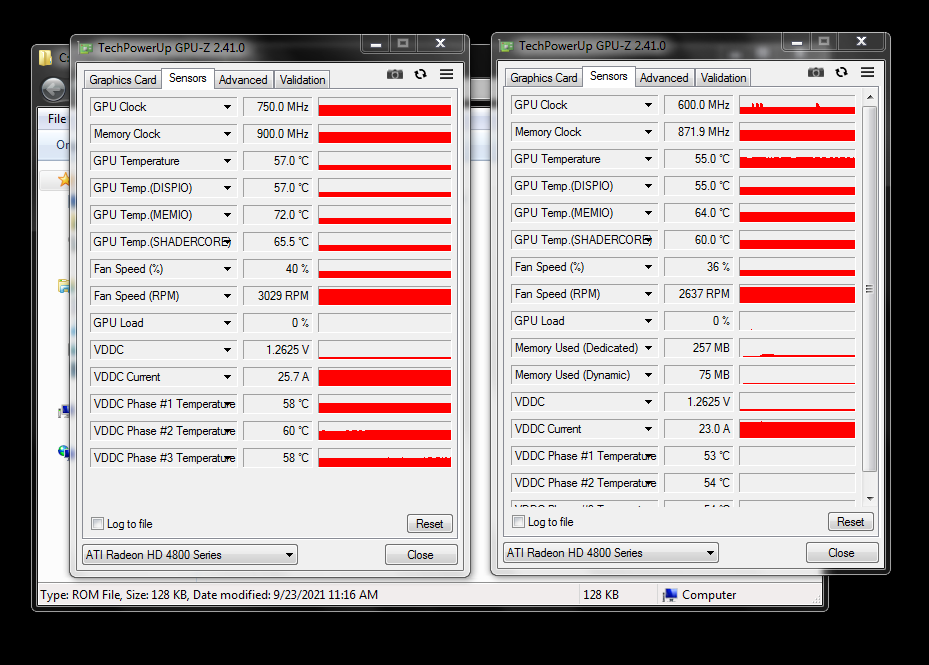The height and width of the screenshot is (665, 929).
Task: Click 1.2625 V VDDC value in right window
Action: point(699,402)
